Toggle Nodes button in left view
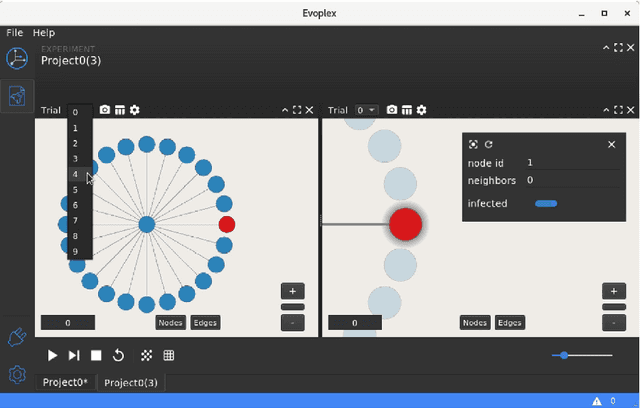 pos(170,323)
